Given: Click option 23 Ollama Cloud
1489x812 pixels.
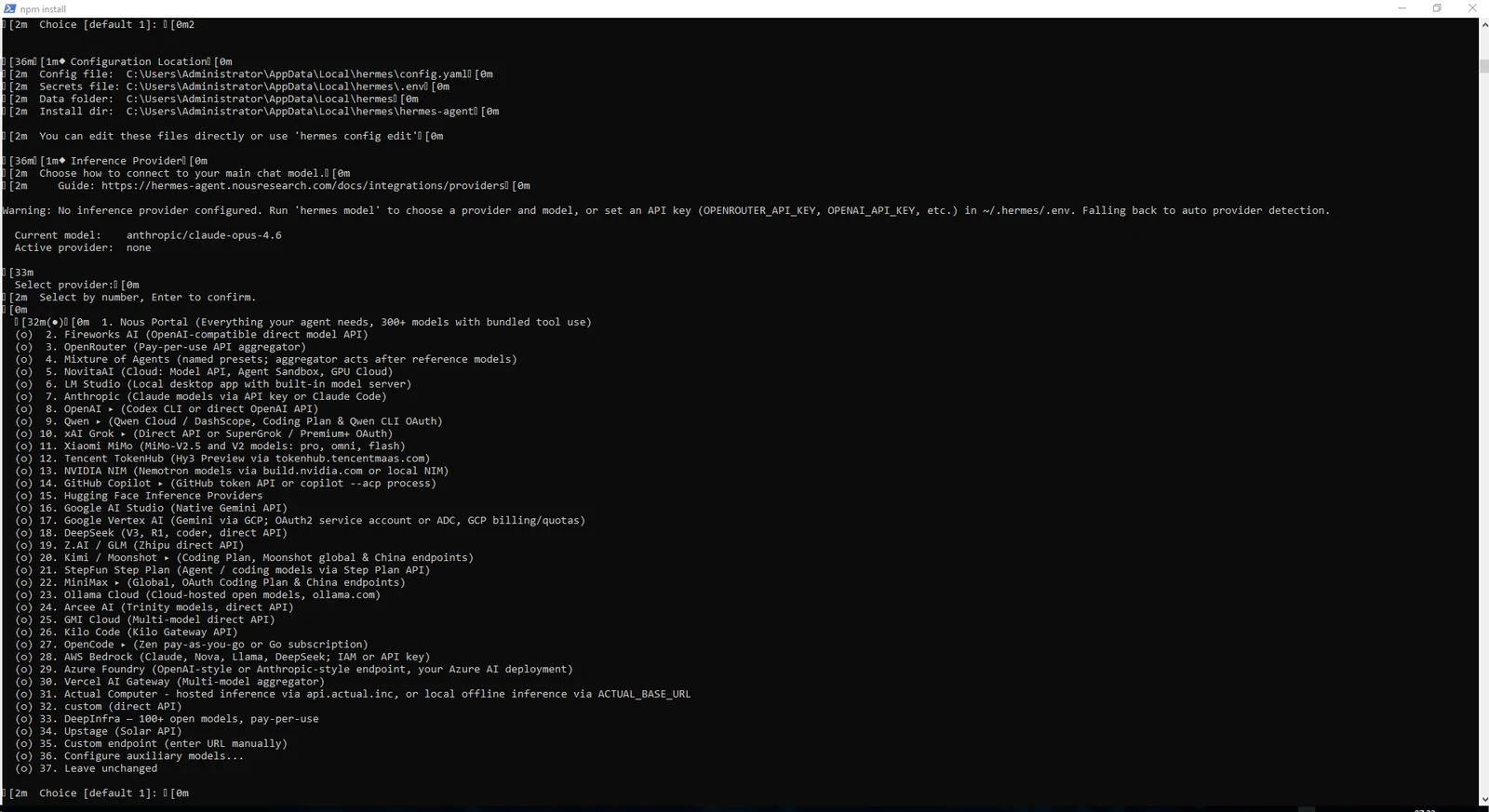Looking at the screenshot, I should 197,595.
